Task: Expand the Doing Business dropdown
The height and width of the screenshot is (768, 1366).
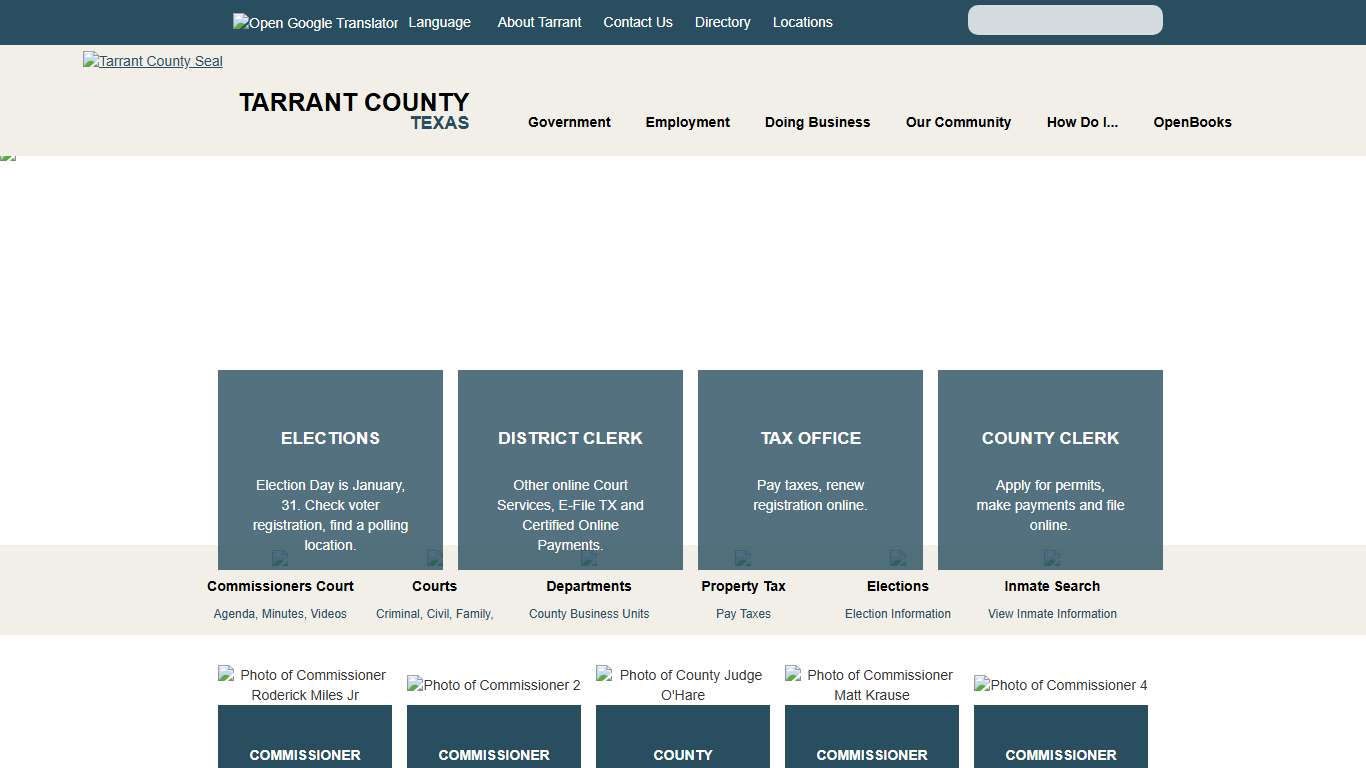Action: (817, 122)
